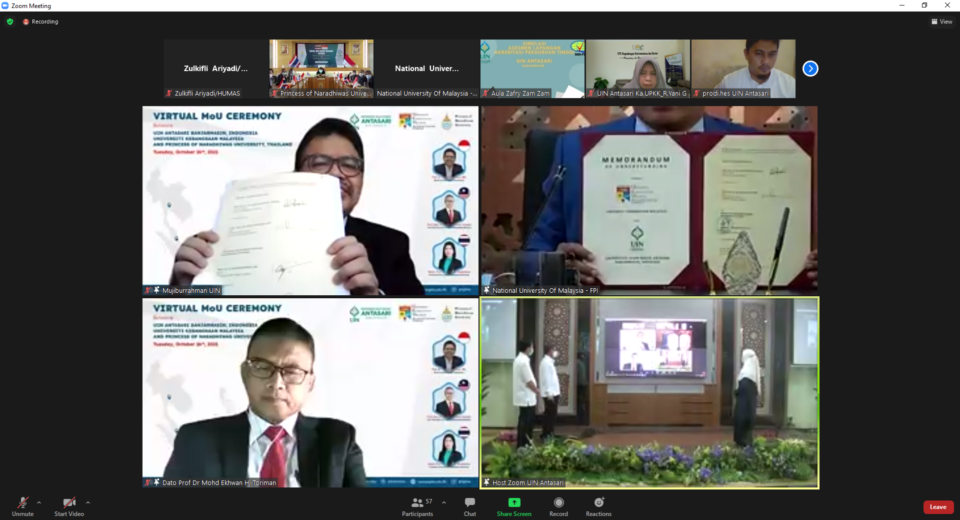Select UIN Antasari Ka.UPKK thumbnail
This screenshot has width=960, height=520.
[x=638, y=69]
